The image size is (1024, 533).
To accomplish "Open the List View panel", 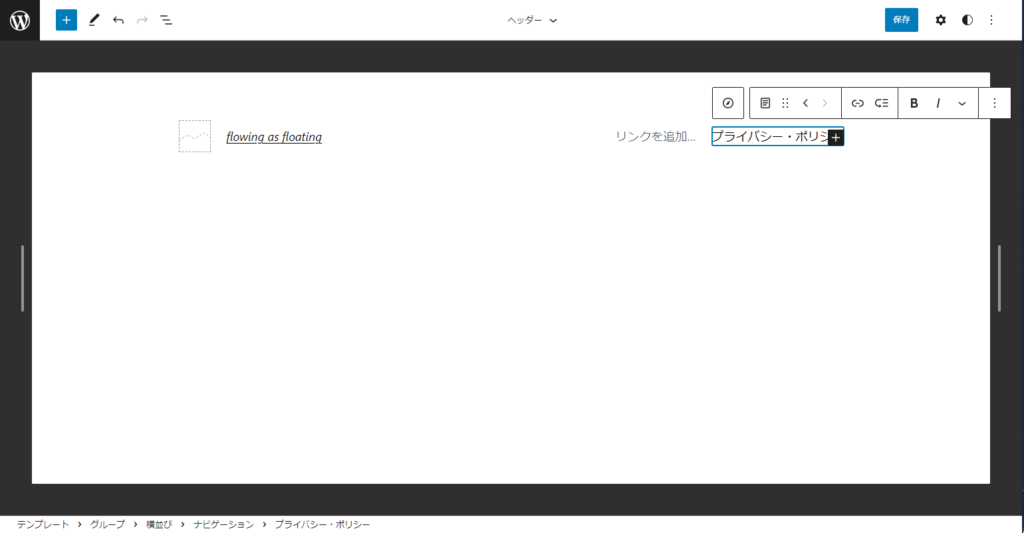I will (166, 20).
